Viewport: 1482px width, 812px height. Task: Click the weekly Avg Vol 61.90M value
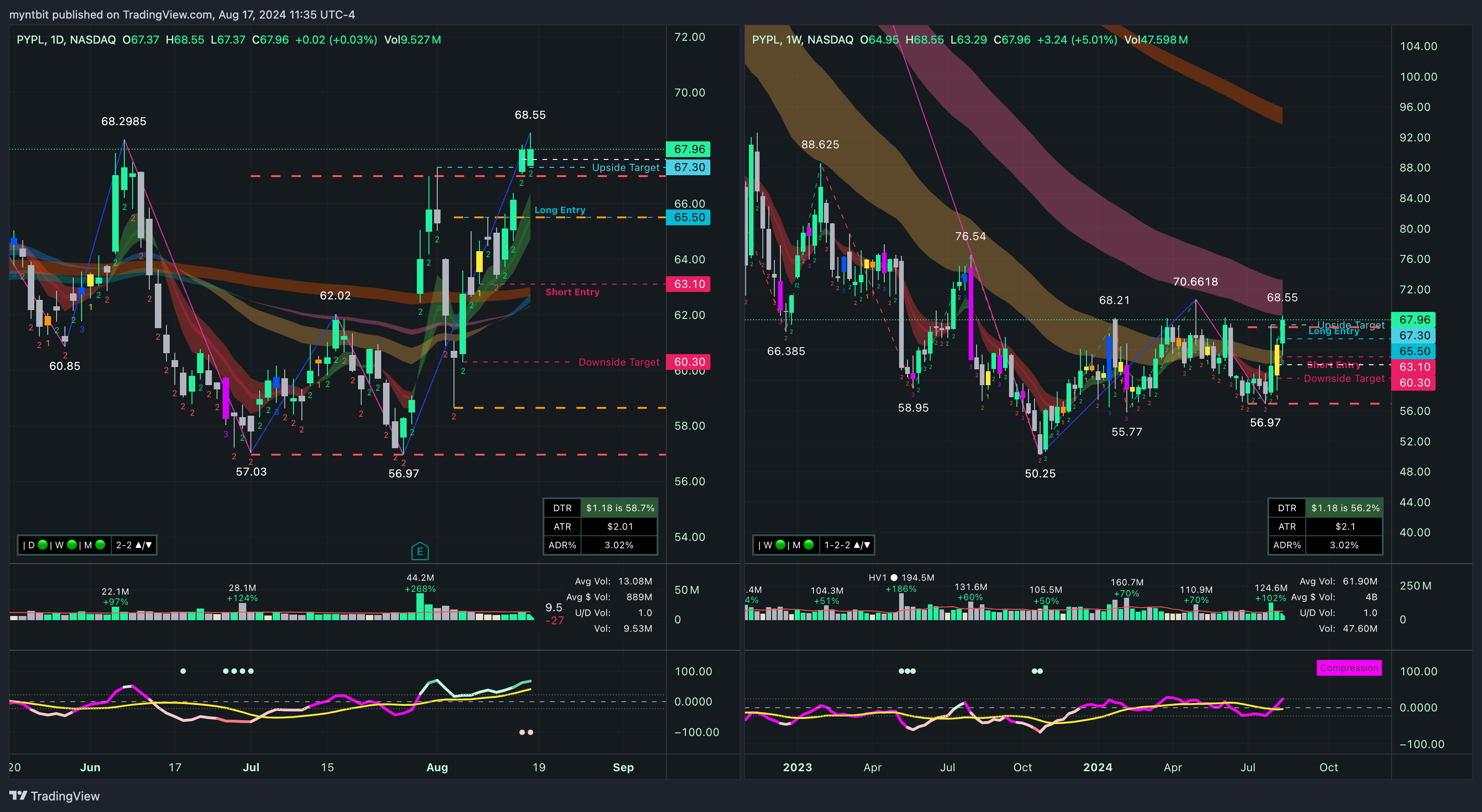click(x=1360, y=581)
